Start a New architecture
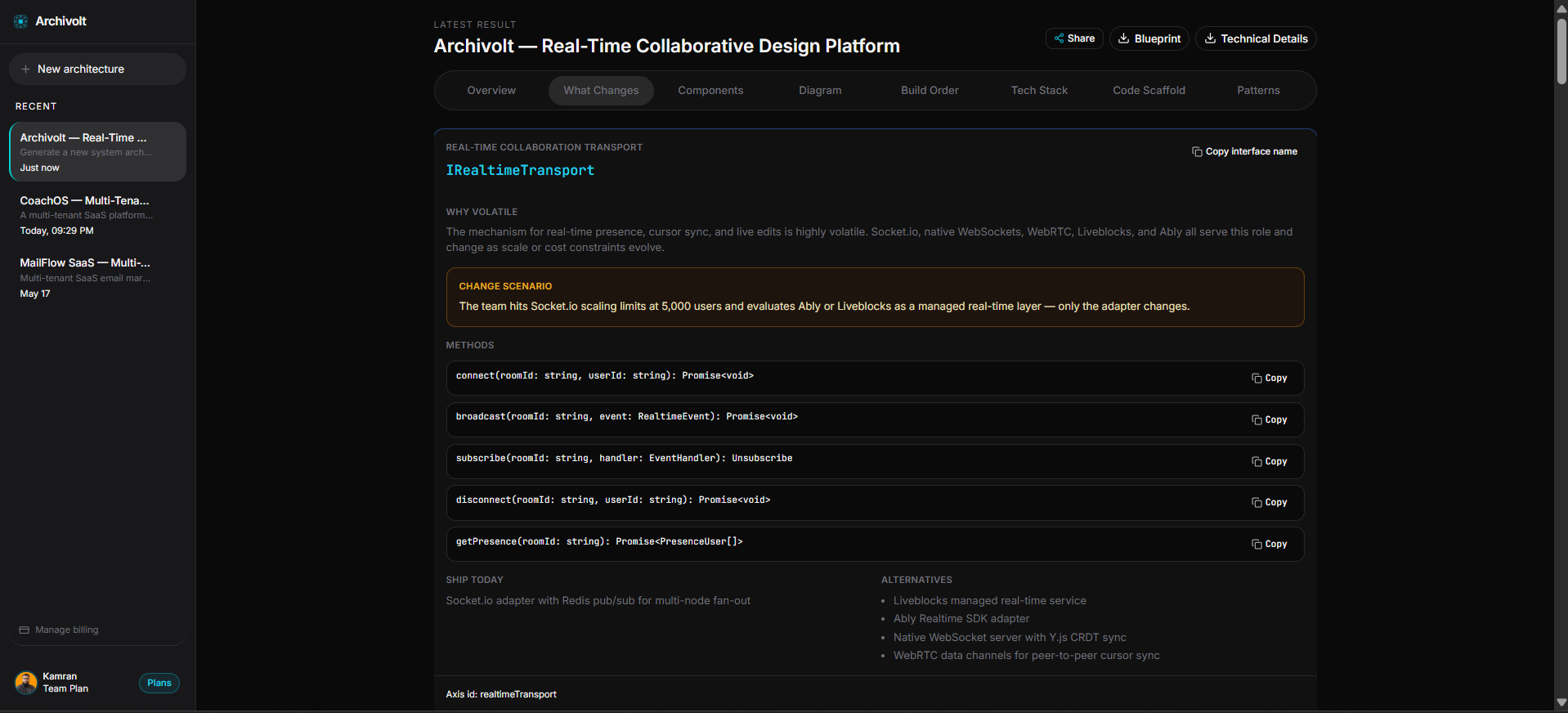Viewport: 1568px width, 713px height. (x=97, y=70)
